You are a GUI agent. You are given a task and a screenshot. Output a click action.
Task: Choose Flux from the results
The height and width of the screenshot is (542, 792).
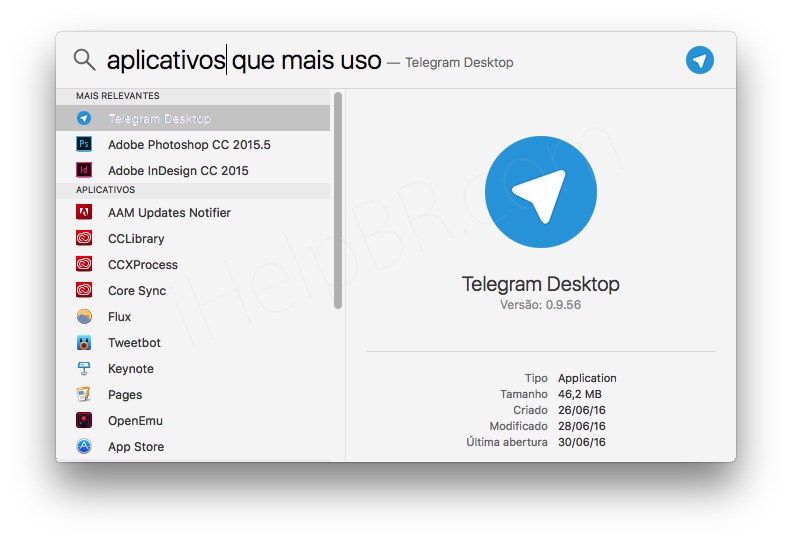193,316
